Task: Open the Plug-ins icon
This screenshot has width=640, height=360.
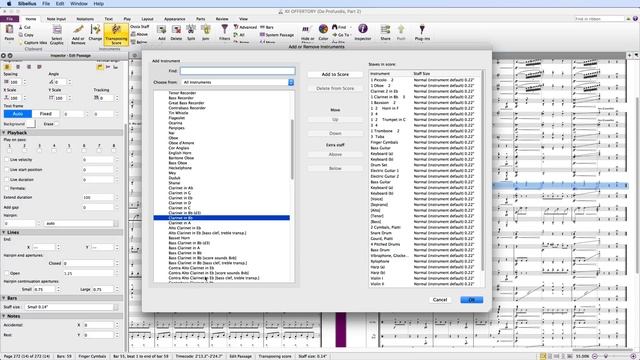Action: point(422,29)
